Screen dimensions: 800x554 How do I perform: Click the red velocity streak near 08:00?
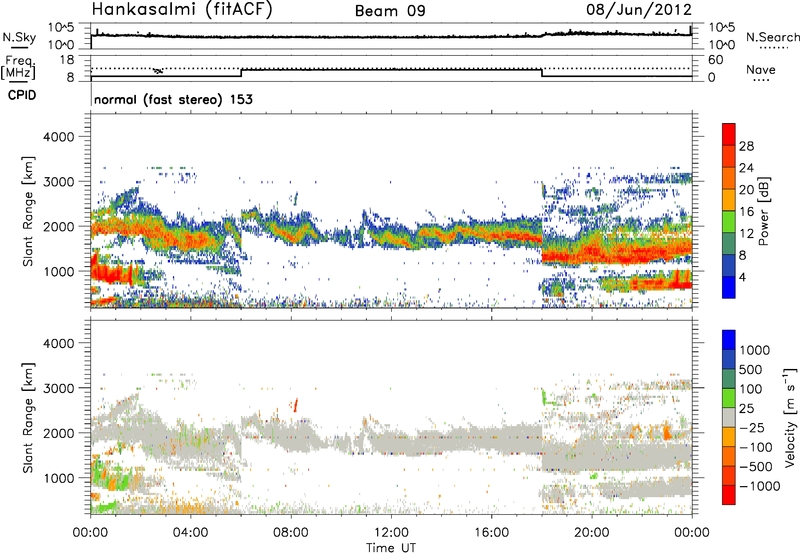pyautogui.click(x=296, y=406)
